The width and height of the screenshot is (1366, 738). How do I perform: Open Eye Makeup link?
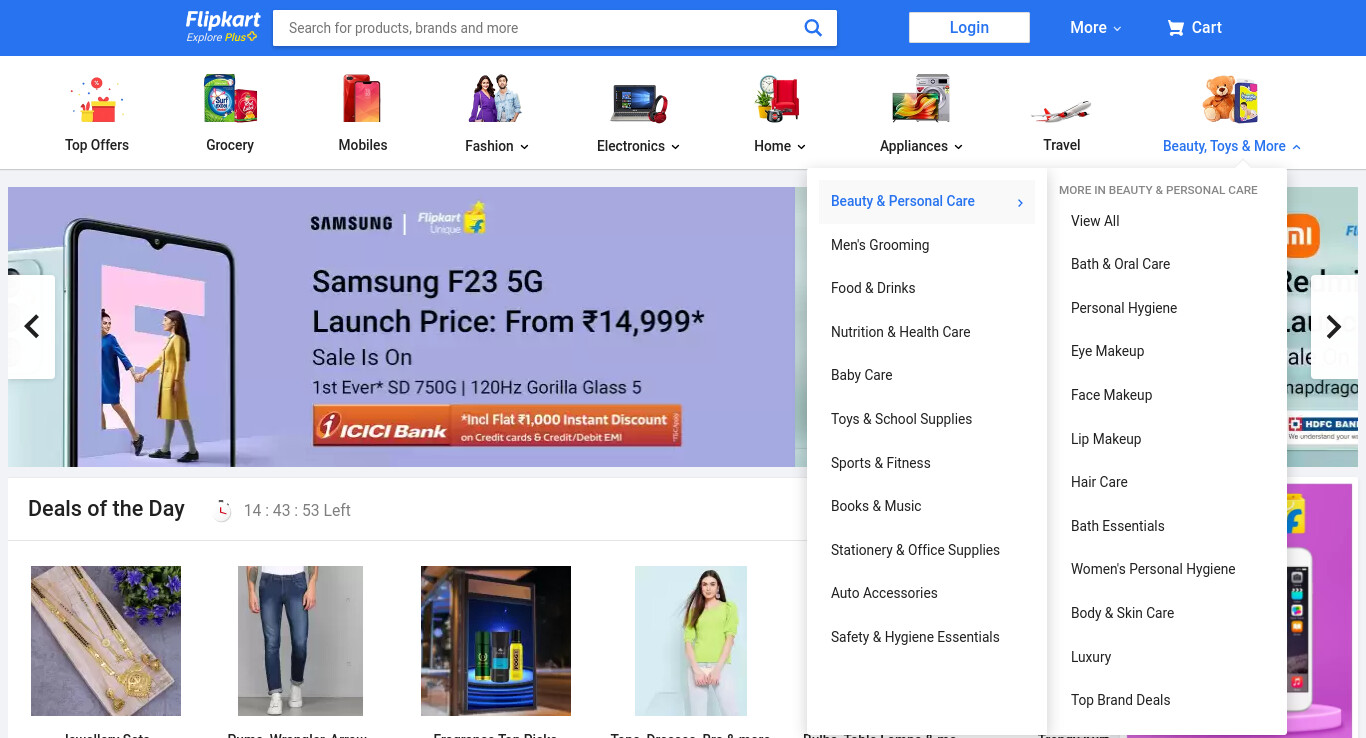point(1108,351)
